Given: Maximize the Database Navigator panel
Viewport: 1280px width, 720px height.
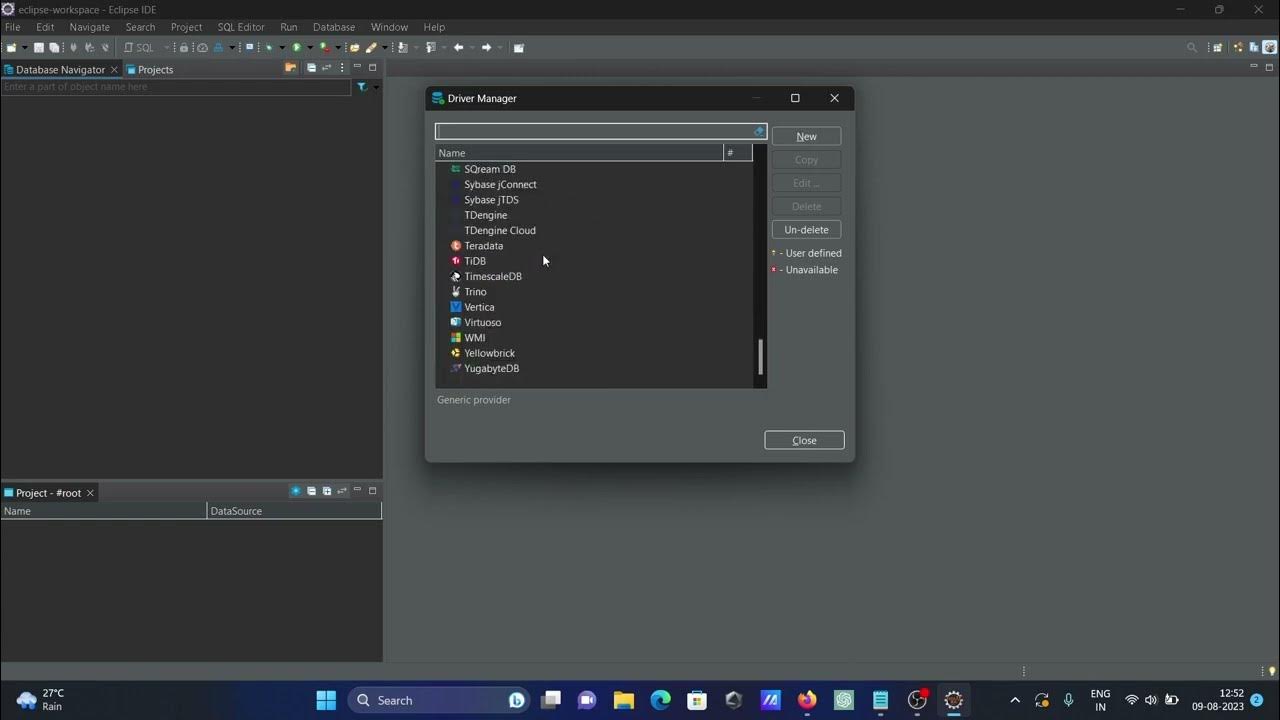Looking at the screenshot, I should coord(373,68).
